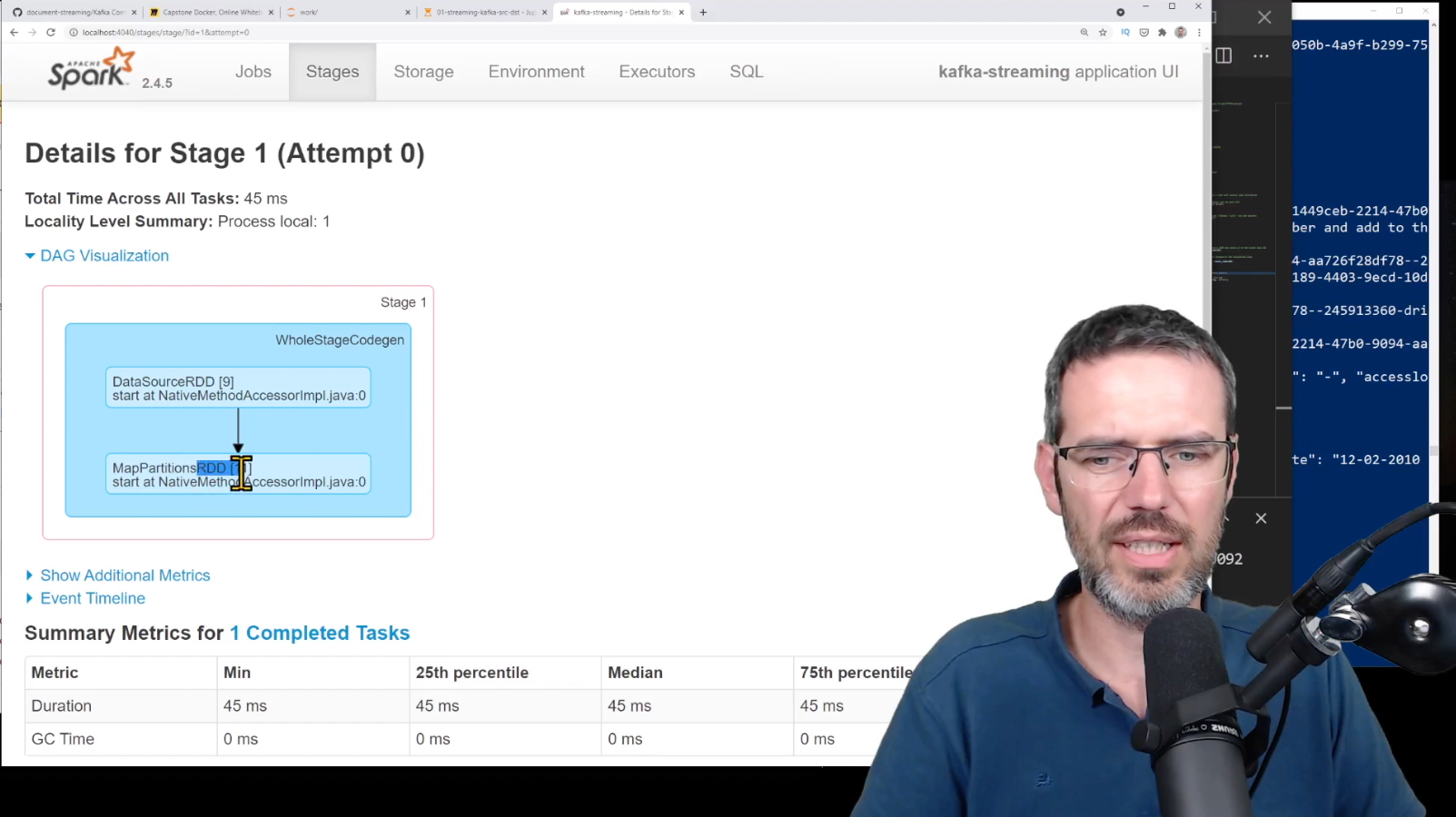Click the Duration row label
The width and height of the screenshot is (1456, 817).
[x=61, y=706]
